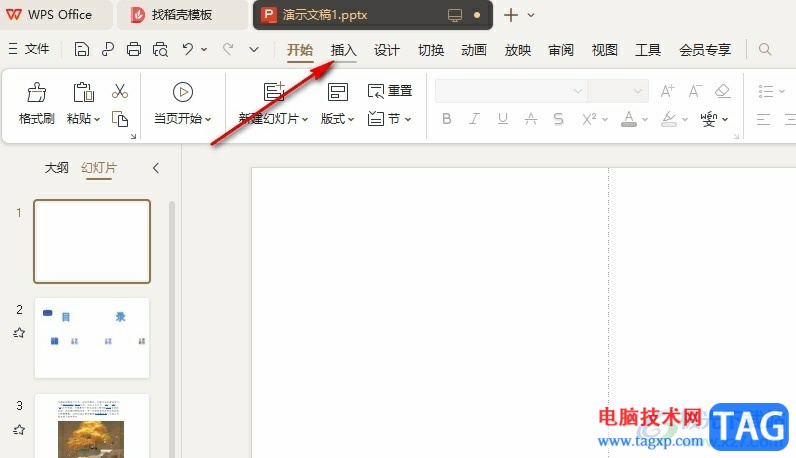Screen dimensions: 796x458
Task: Open the slide Layout options
Action: coord(338,104)
